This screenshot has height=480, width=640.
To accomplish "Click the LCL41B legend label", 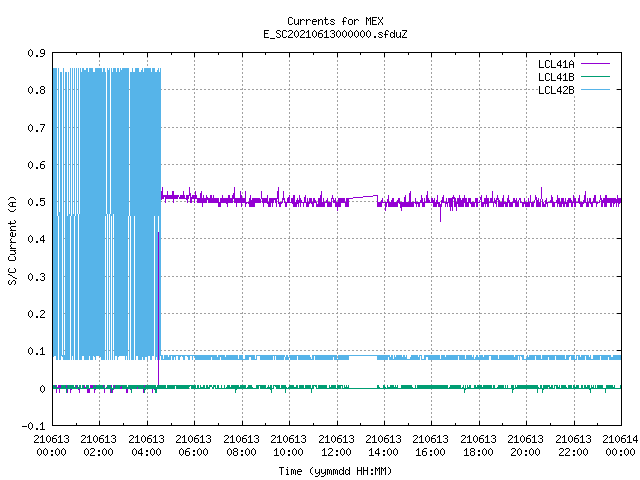I will coord(556,77).
